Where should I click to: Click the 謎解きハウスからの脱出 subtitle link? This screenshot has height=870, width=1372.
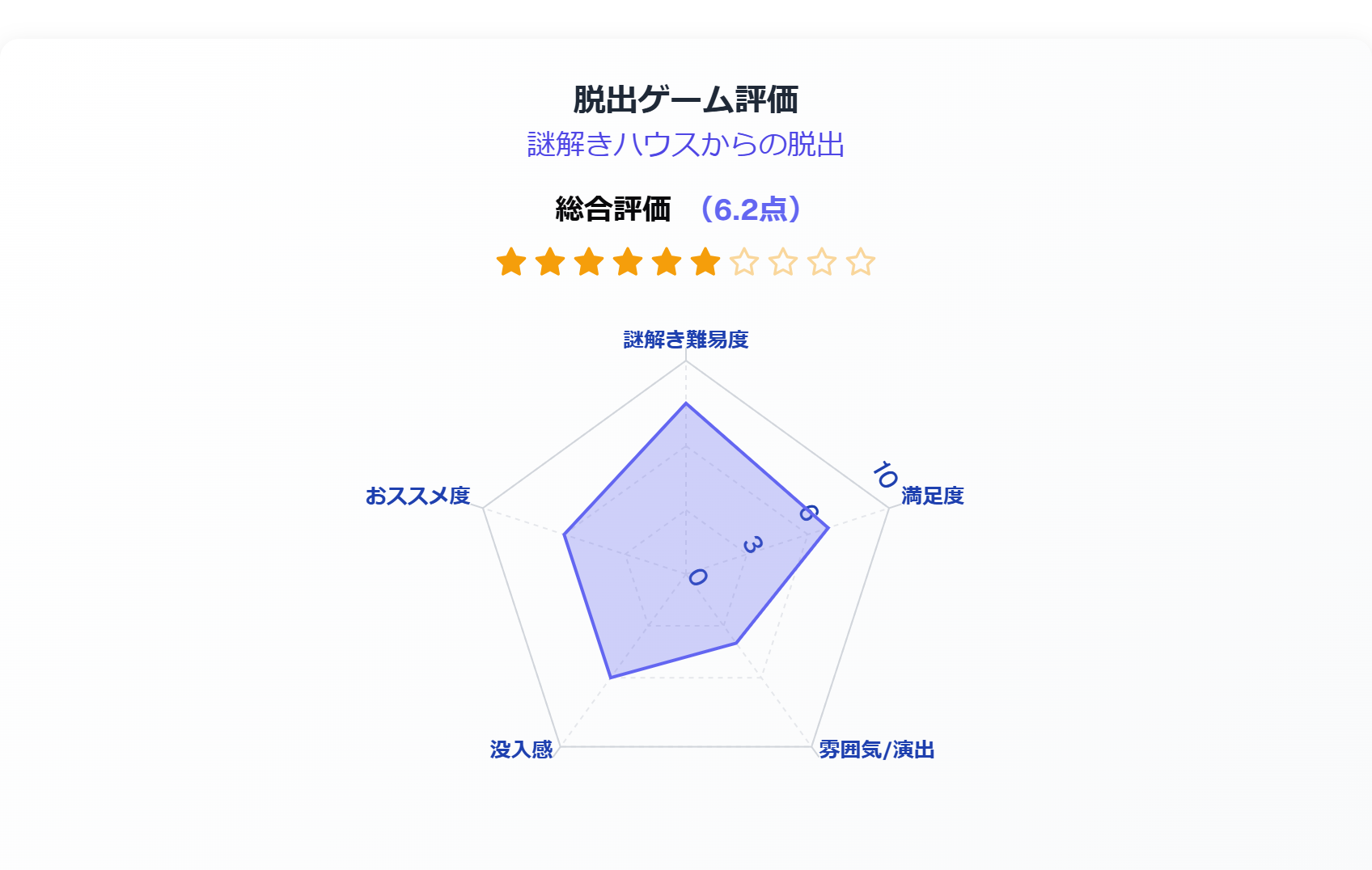[x=686, y=145]
